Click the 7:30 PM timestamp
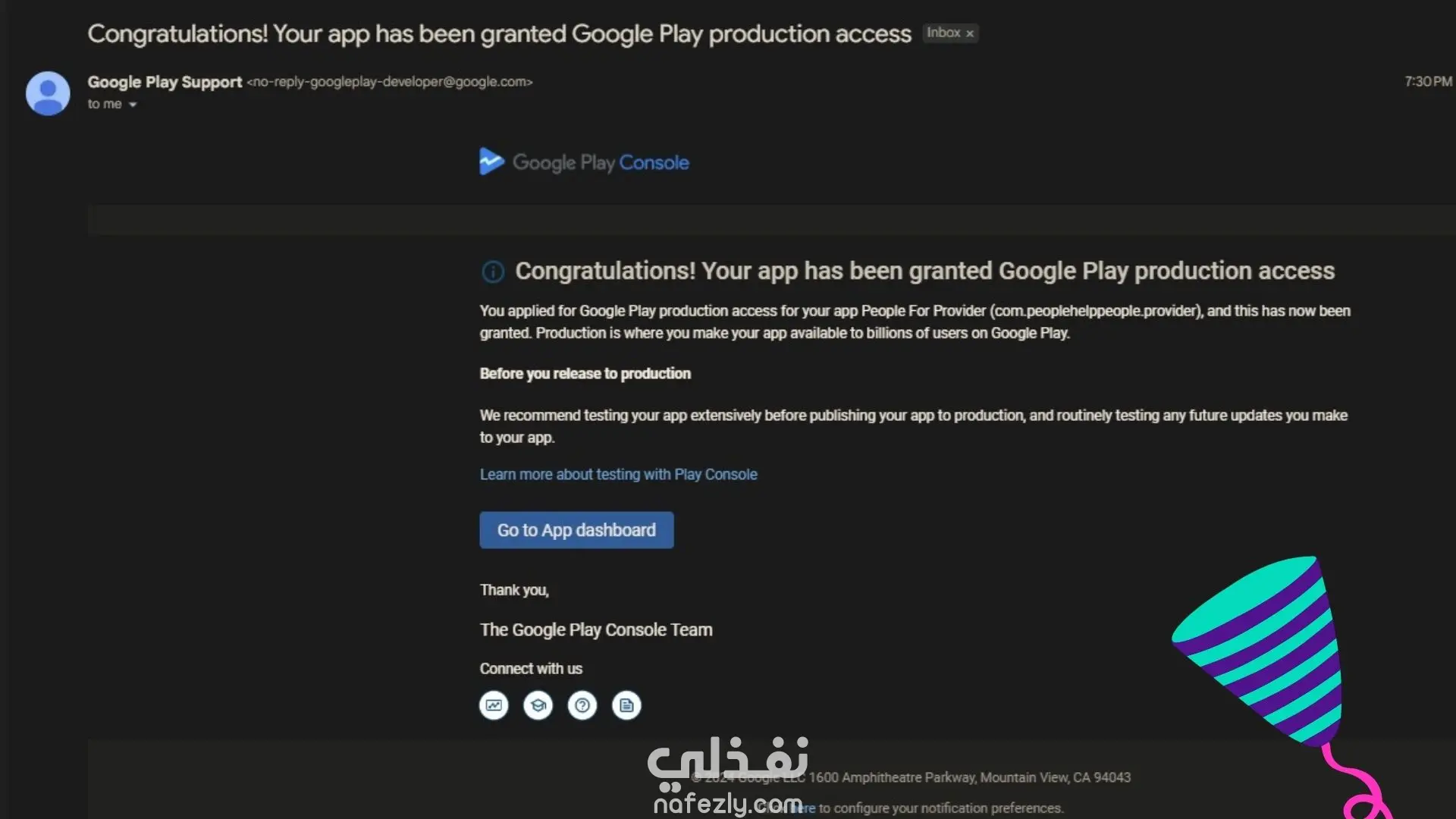 click(1428, 82)
